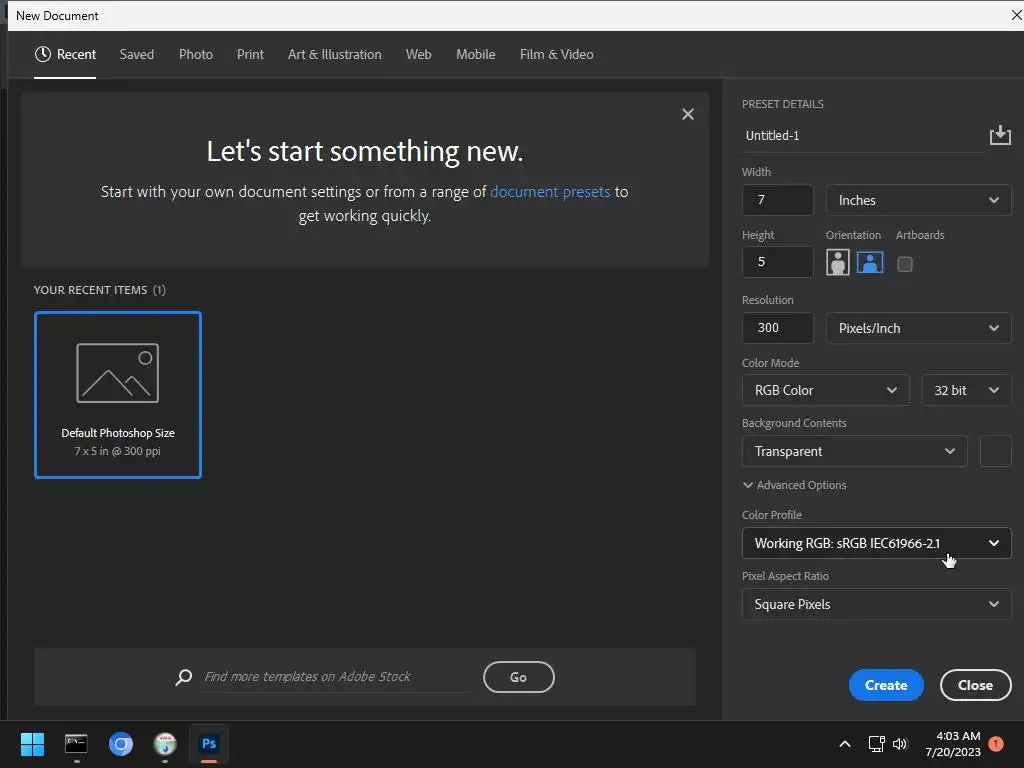Switch to the Saved tab
Screen dimensions: 1024x768
(x=136, y=54)
